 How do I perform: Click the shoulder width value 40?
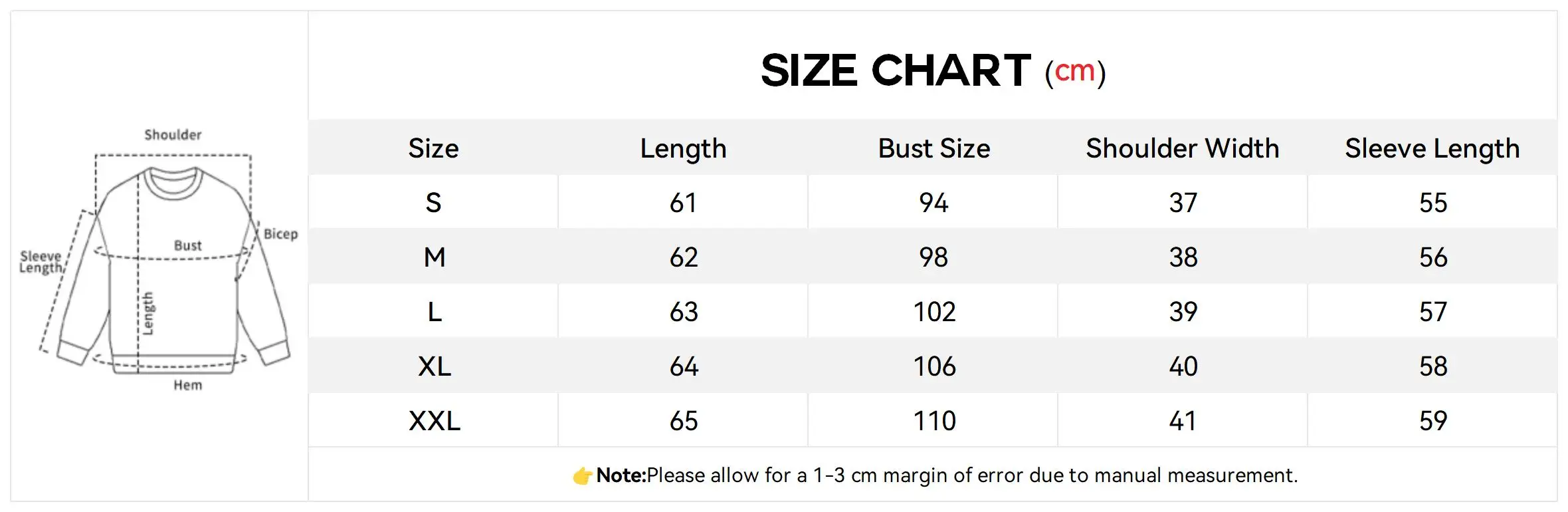(1183, 366)
